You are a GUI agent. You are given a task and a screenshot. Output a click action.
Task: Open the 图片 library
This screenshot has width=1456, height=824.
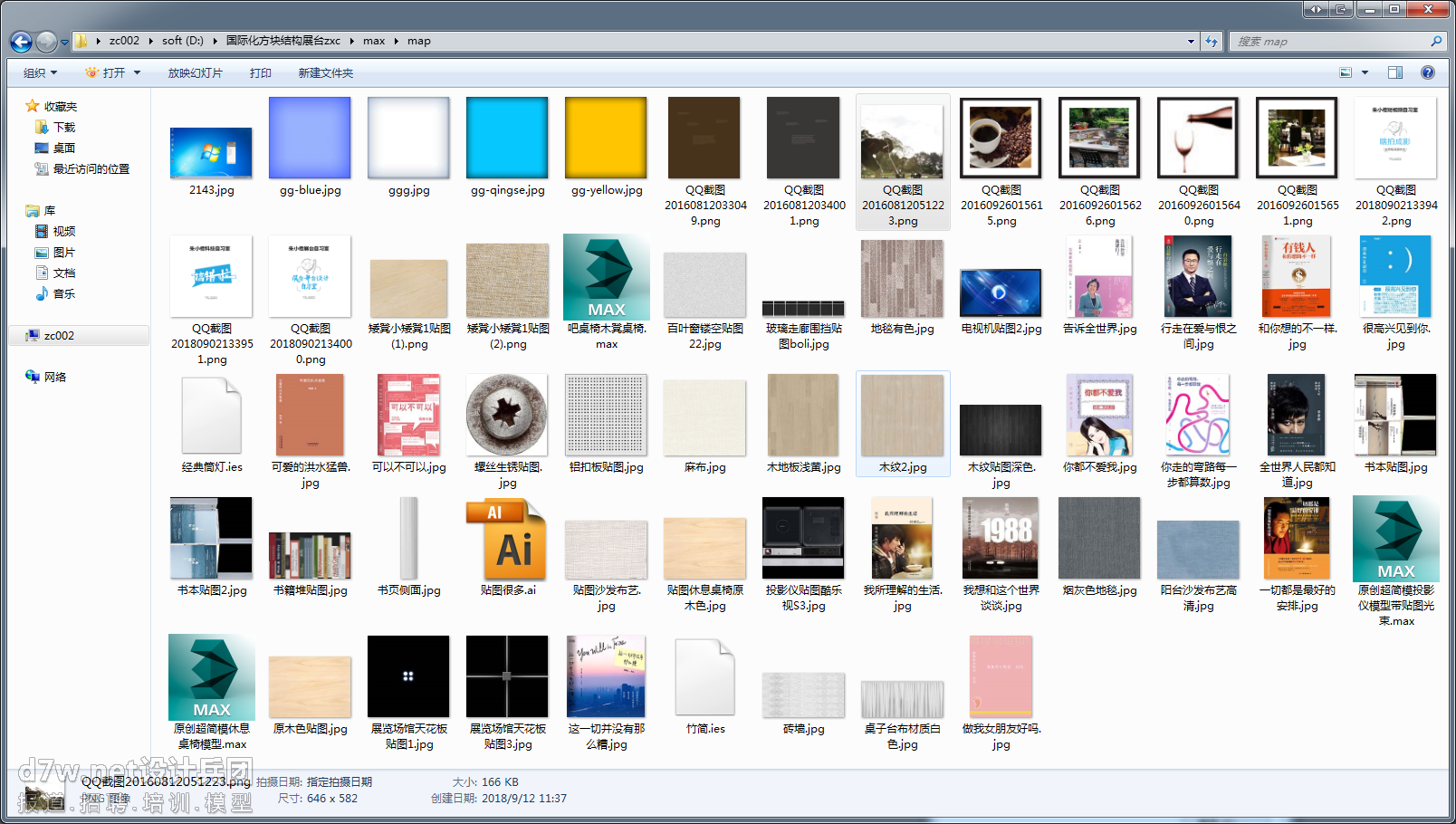click(x=55, y=252)
